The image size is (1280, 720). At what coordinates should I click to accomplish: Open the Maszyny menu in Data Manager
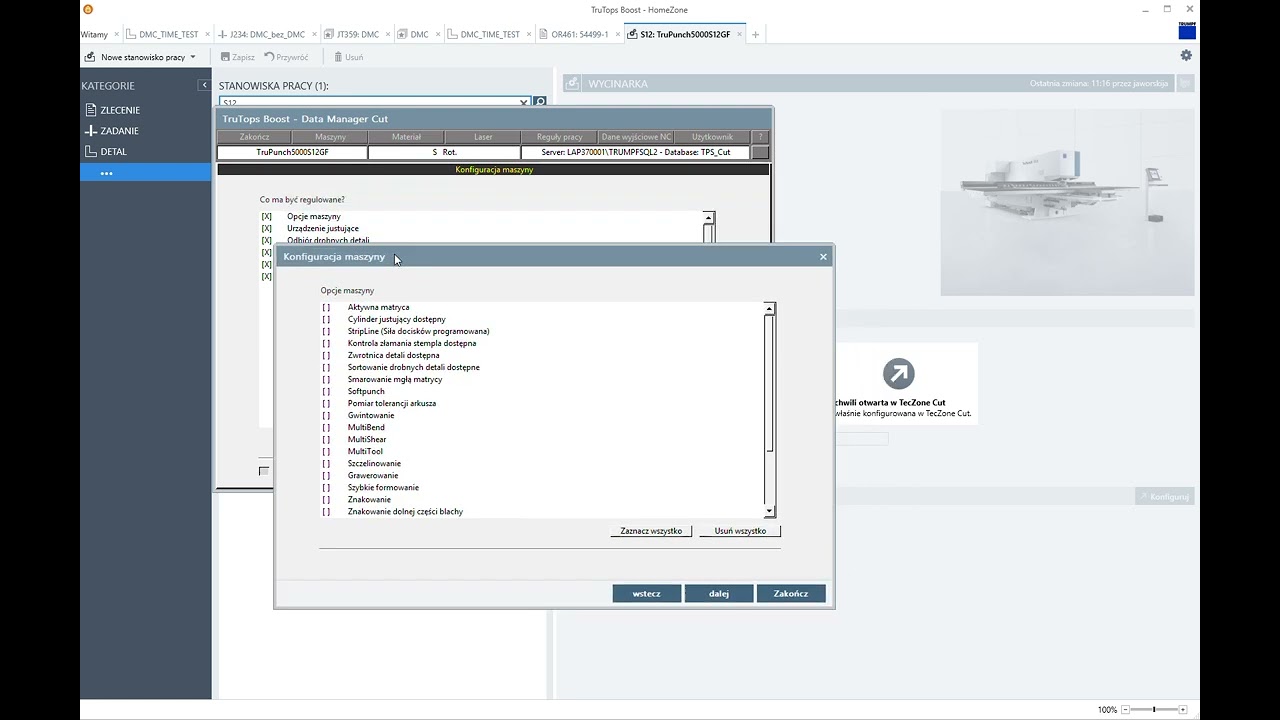(x=330, y=137)
